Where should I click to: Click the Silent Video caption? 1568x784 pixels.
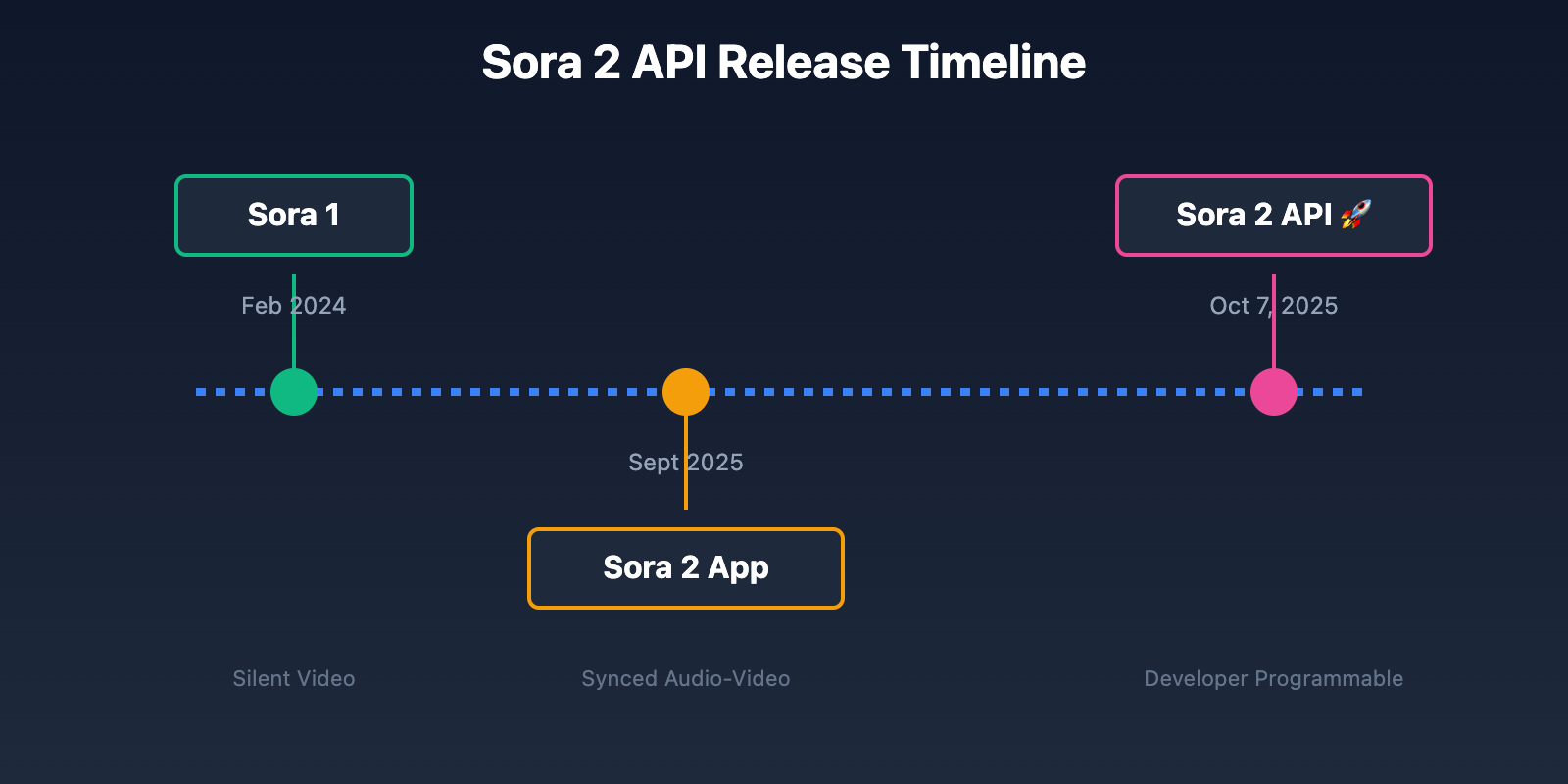click(x=294, y=678)
